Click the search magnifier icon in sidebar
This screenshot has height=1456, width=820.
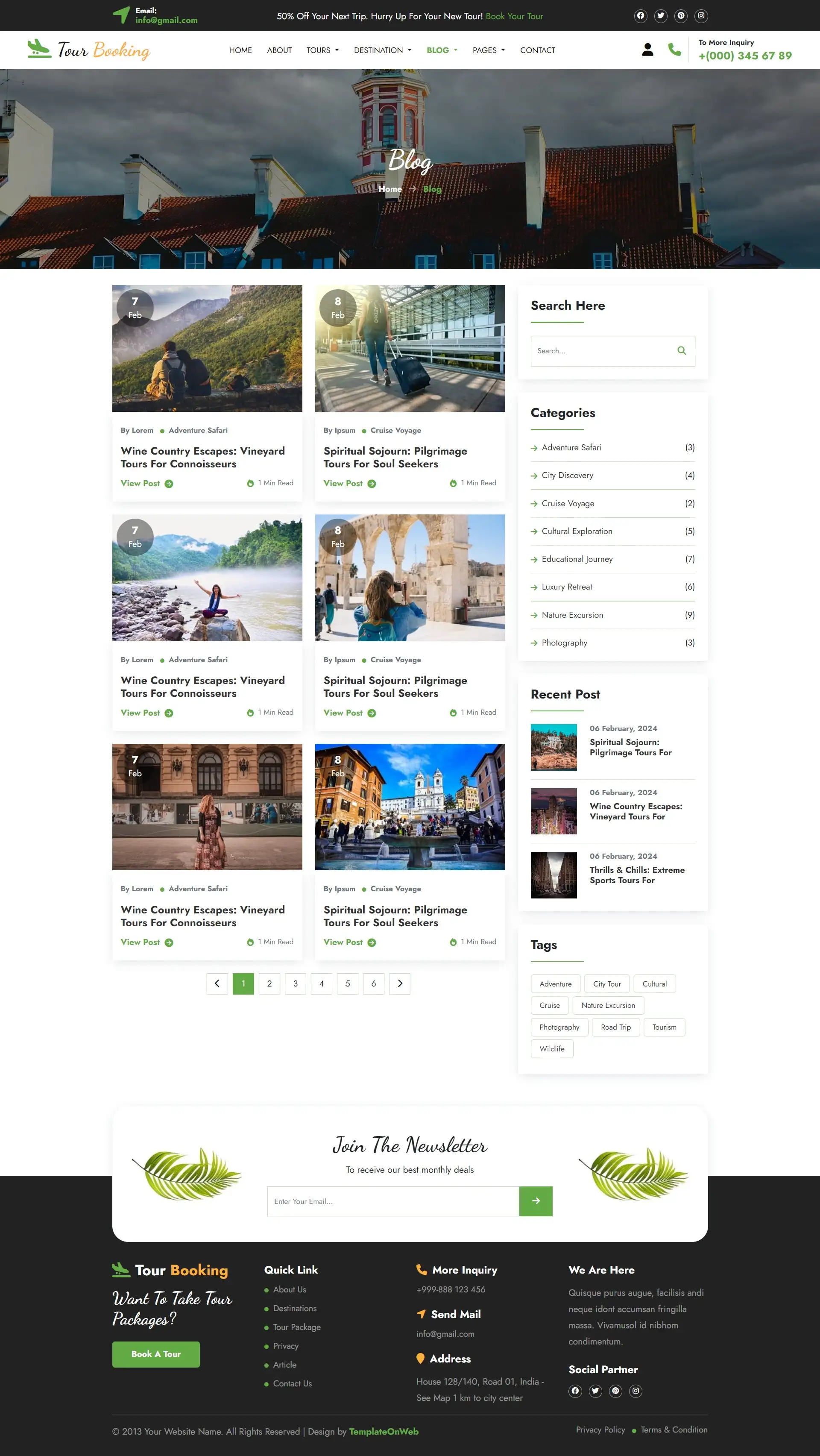pos(682,350)
